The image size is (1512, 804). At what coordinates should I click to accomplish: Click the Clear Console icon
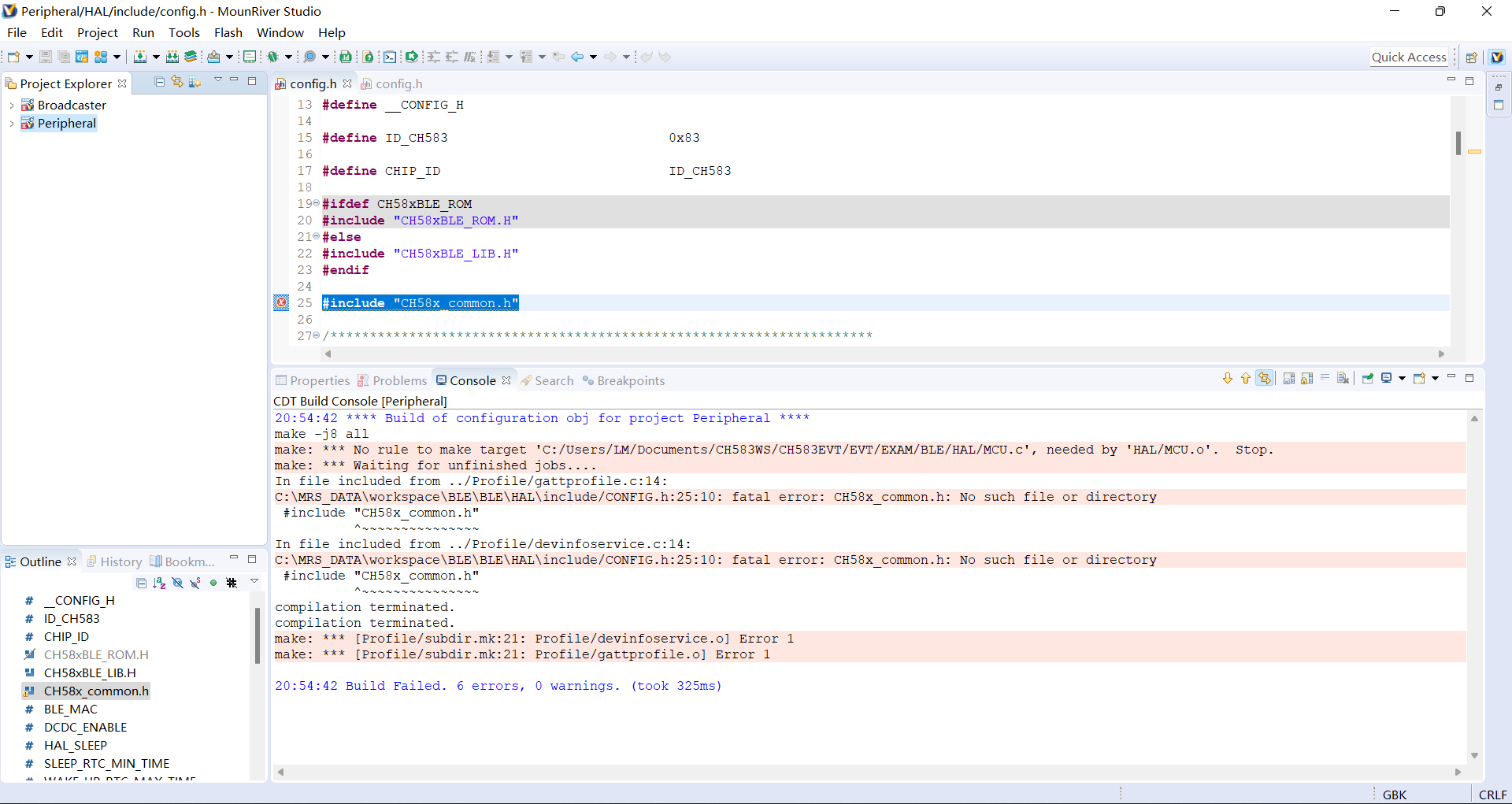click(x=1343, y=379)
